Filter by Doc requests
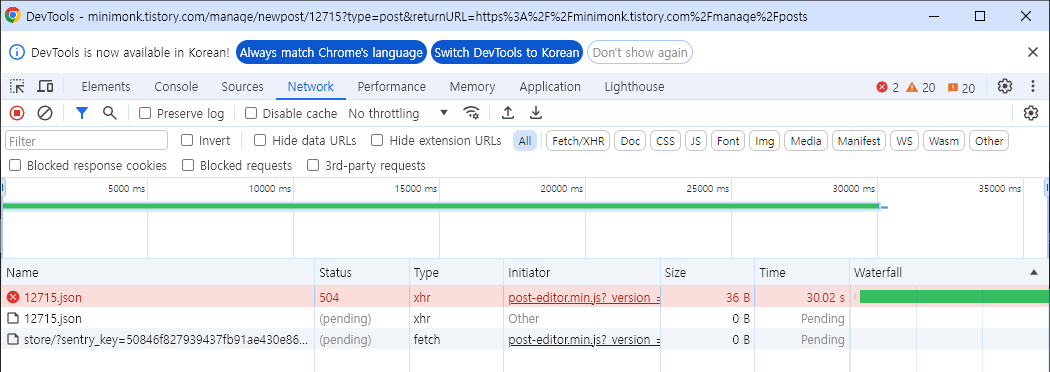Screen dimensions: 1050x372 [630, 141]
